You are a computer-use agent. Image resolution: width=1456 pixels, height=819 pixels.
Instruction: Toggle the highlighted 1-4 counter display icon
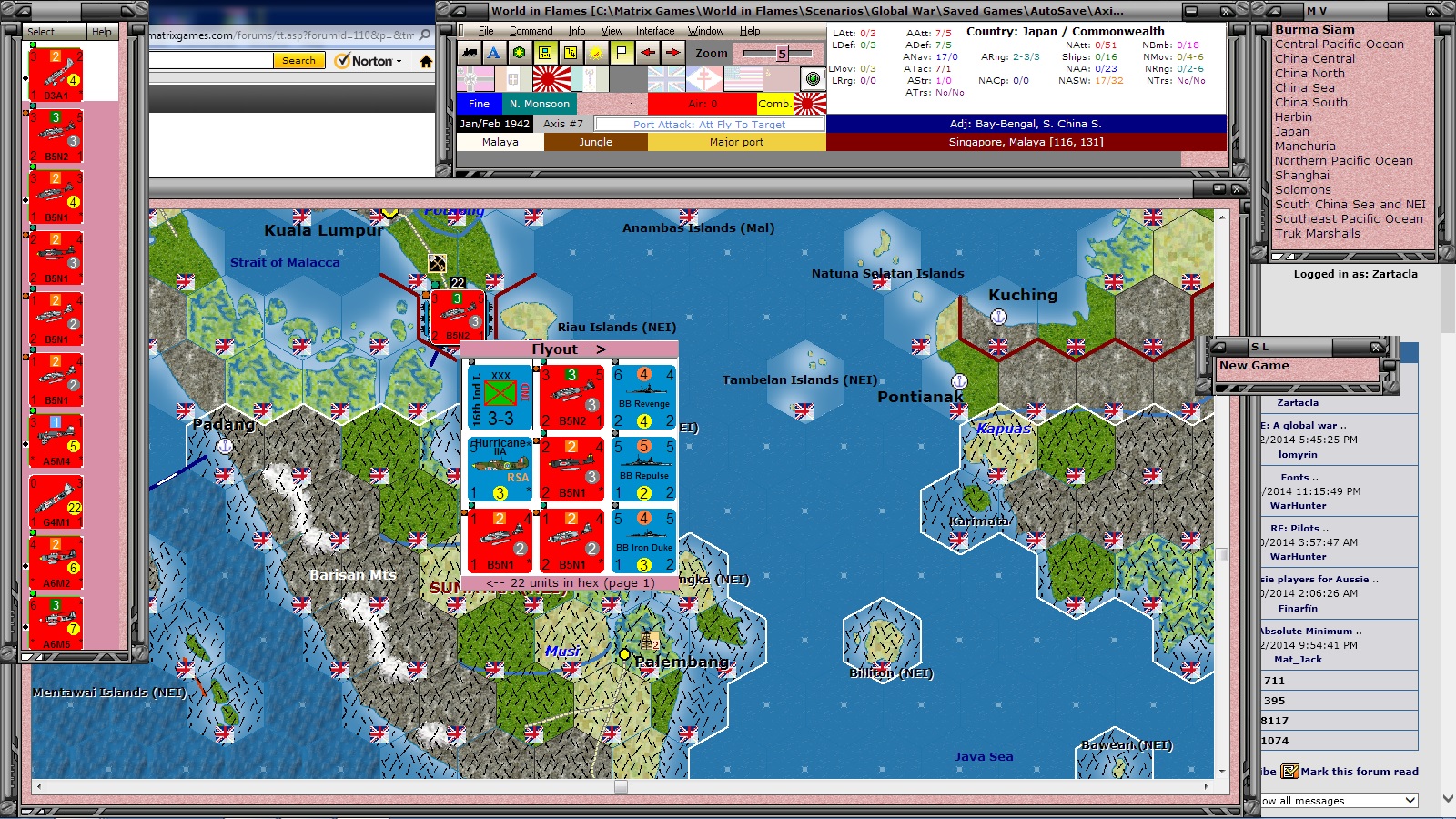click(x=544, y=52)
